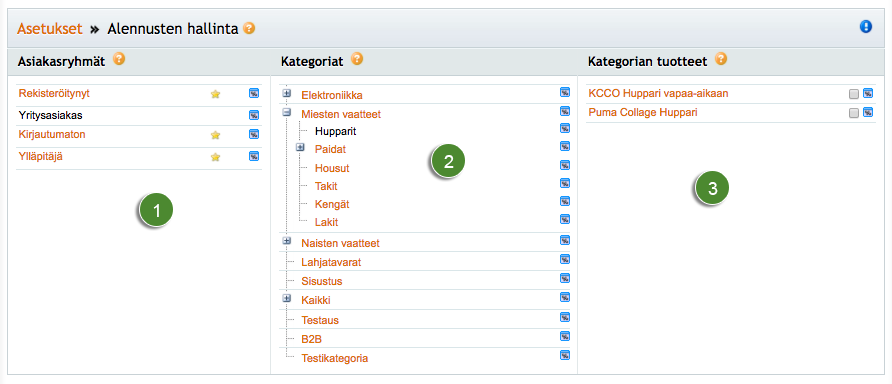This screenshot has width=892, height=384.
Task: Select Paidat subcategory
Action: pos(330,150)
